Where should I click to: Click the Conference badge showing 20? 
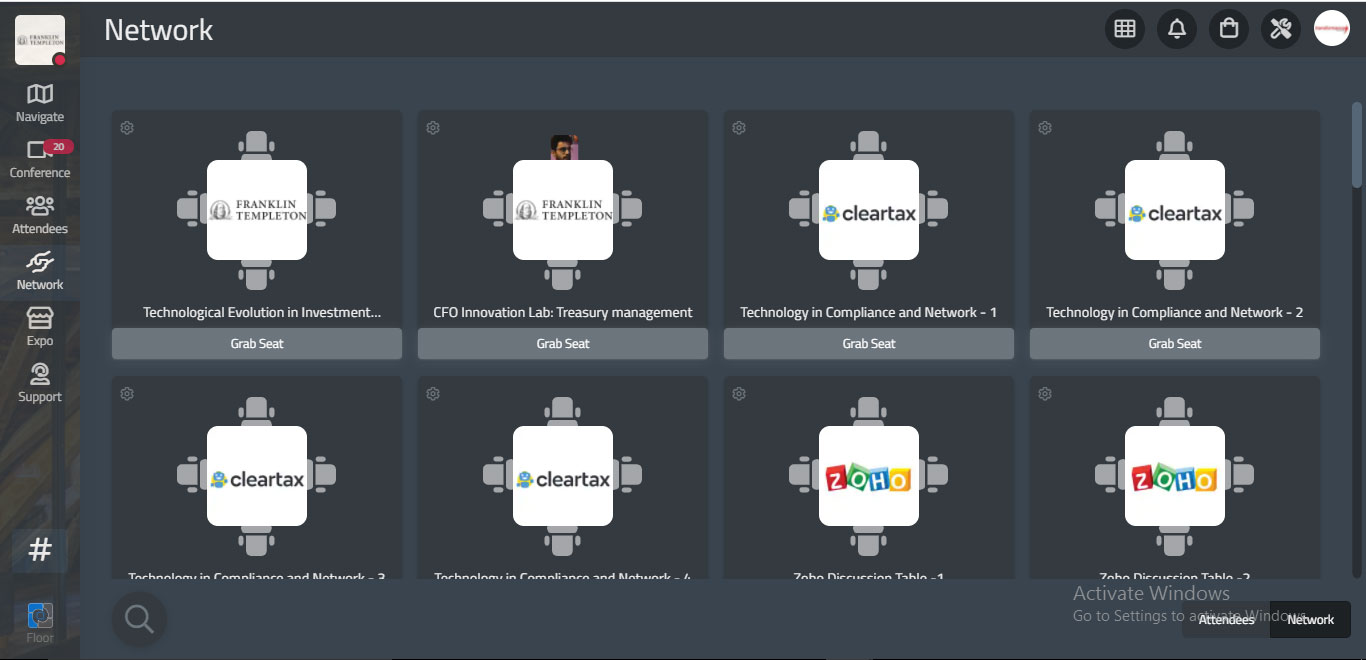(59, 147)
